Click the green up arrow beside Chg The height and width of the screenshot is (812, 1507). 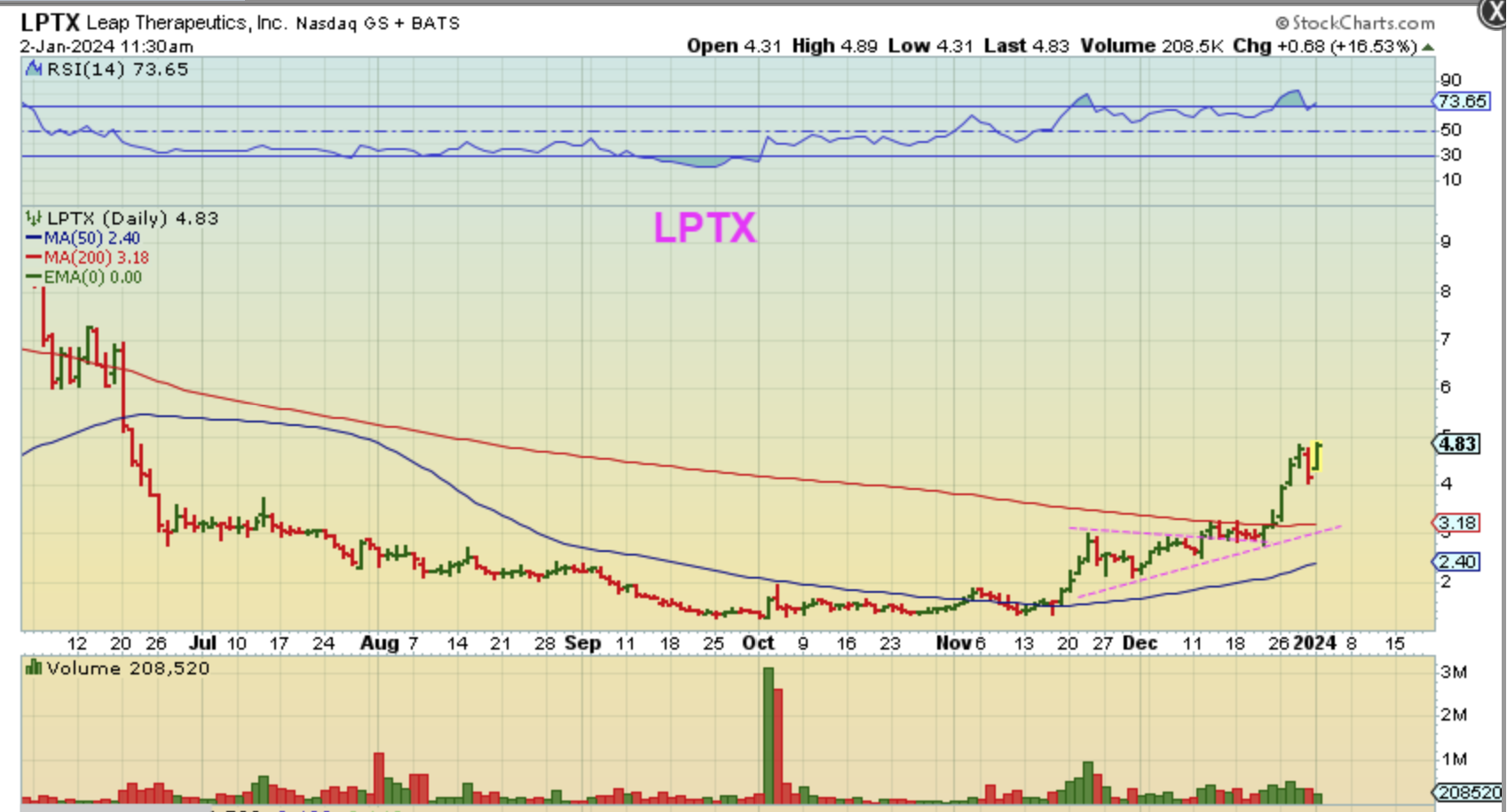(1428, 47)
